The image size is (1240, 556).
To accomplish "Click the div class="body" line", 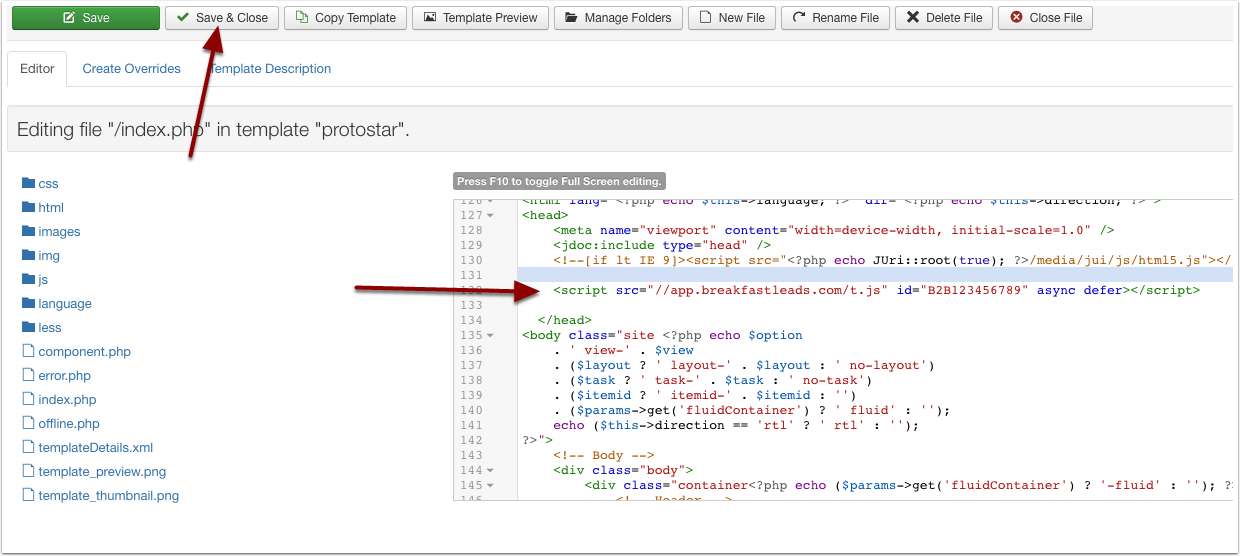I will pyautogui.click(x=623, y=470).
